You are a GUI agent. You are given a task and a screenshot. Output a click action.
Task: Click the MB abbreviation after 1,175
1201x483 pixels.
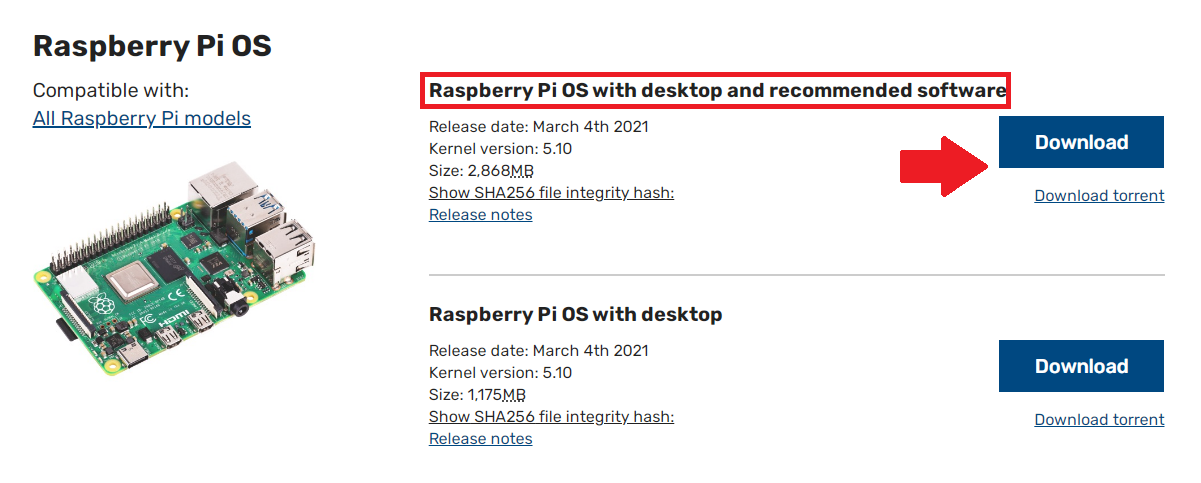(514, 394)
